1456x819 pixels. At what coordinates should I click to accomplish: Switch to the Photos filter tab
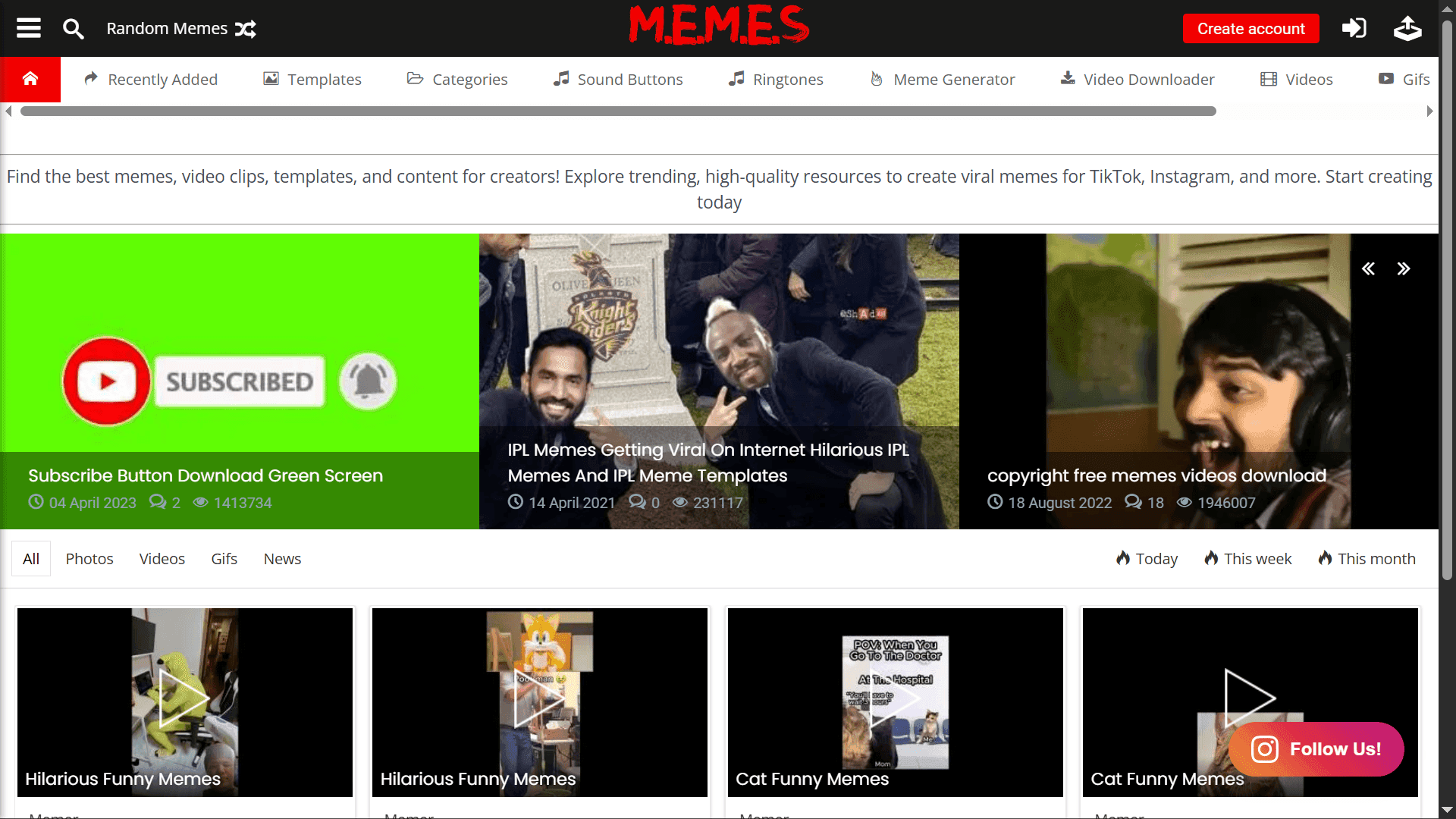click(89, 558)
